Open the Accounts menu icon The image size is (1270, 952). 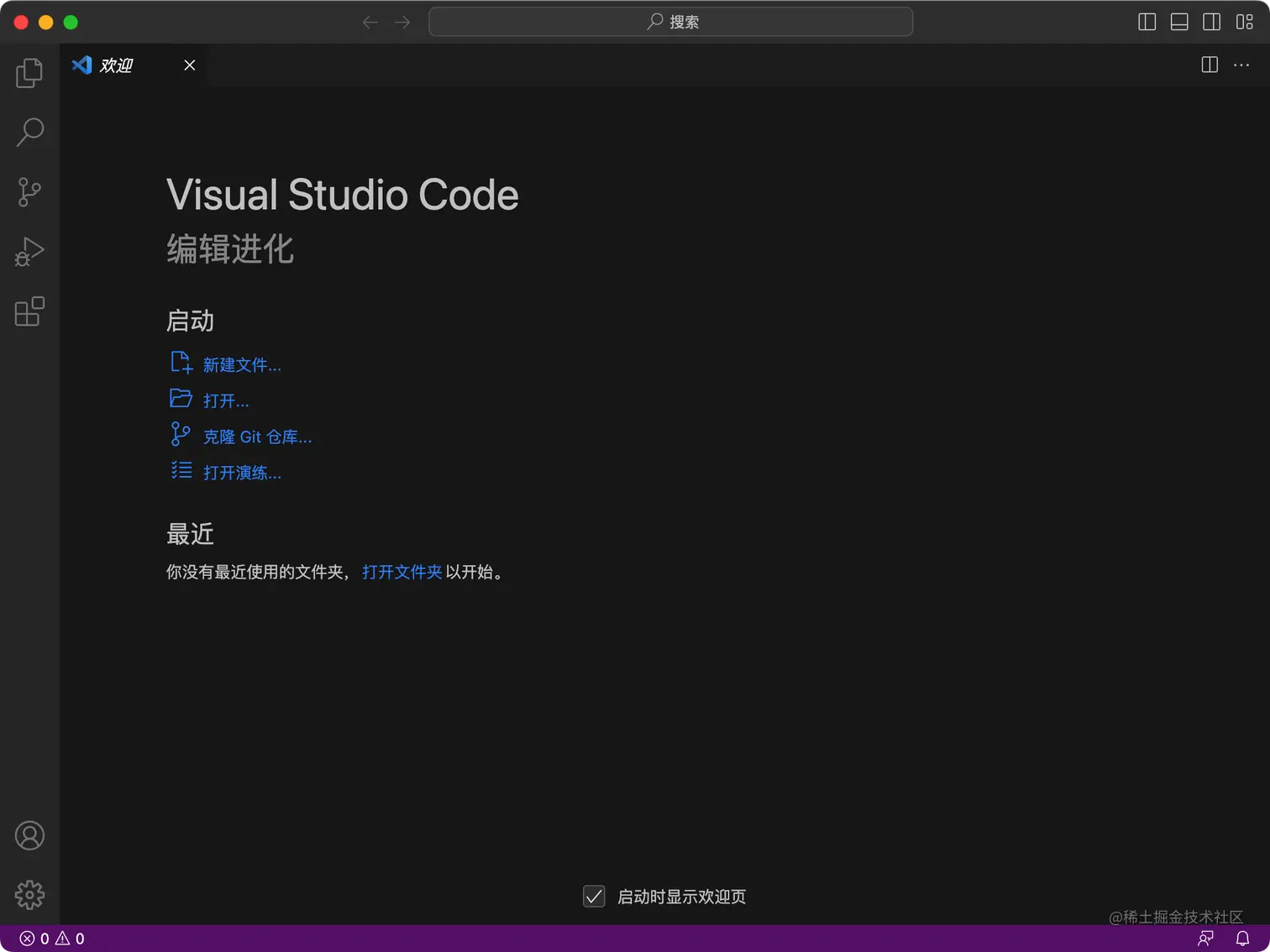pyautogui.click(x=29, y=835)
